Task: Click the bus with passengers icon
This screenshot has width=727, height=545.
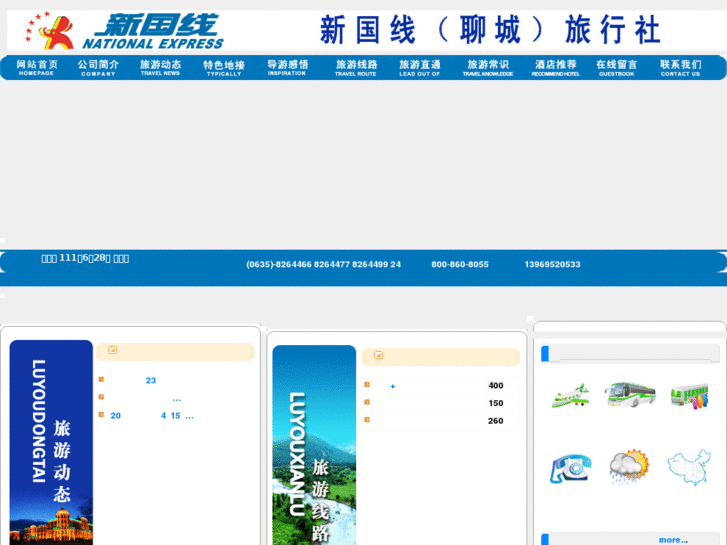Action: pos(689,396)
